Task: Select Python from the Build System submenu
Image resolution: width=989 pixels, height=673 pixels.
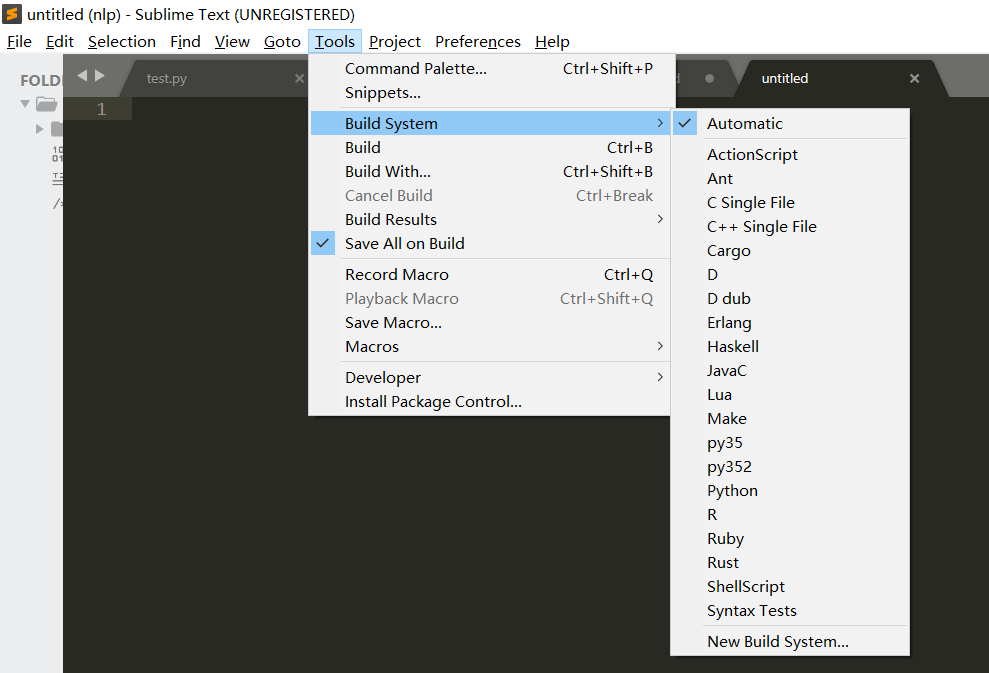Action: 732,490
